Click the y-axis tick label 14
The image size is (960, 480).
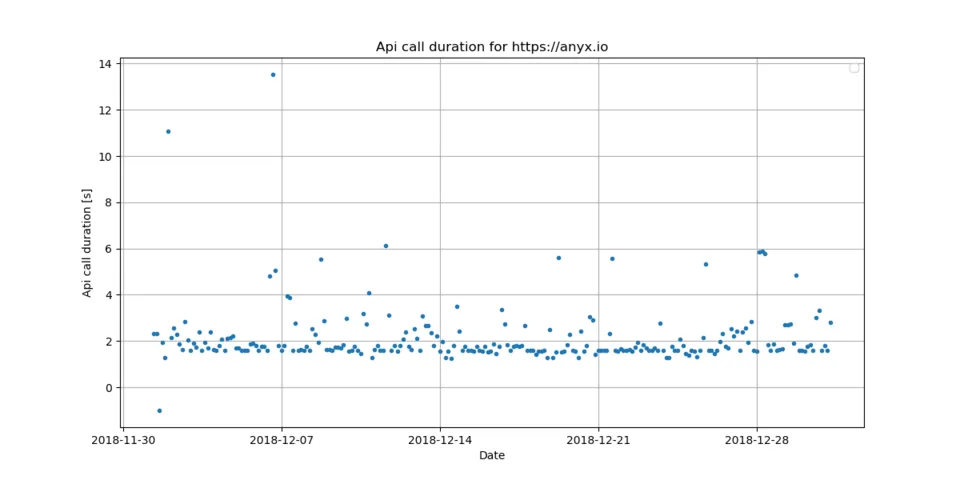coord(105,64)
